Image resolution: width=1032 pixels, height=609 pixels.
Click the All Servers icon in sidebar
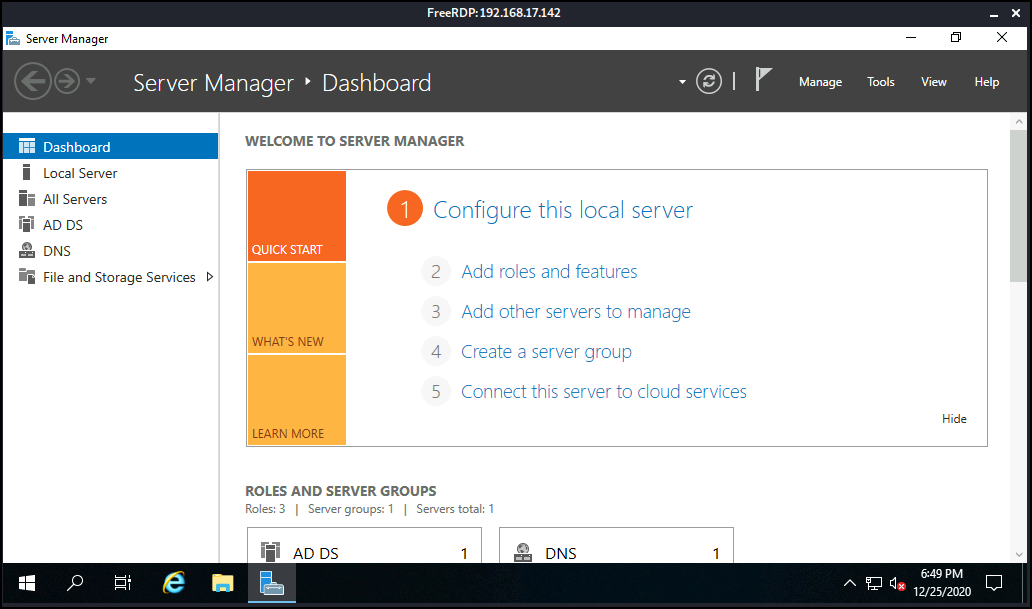27,198
